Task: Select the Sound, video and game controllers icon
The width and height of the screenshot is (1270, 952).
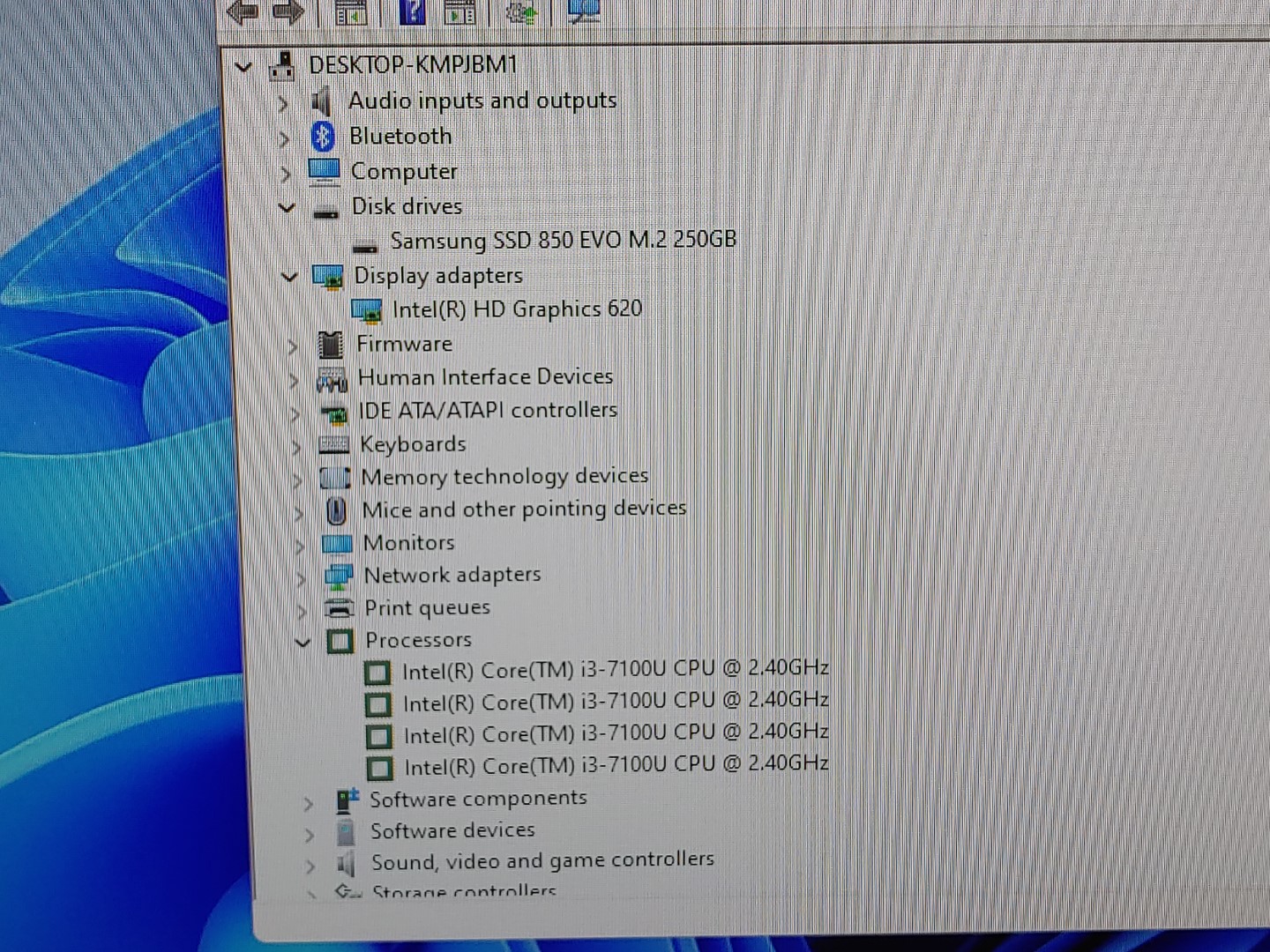Action: 346,863
